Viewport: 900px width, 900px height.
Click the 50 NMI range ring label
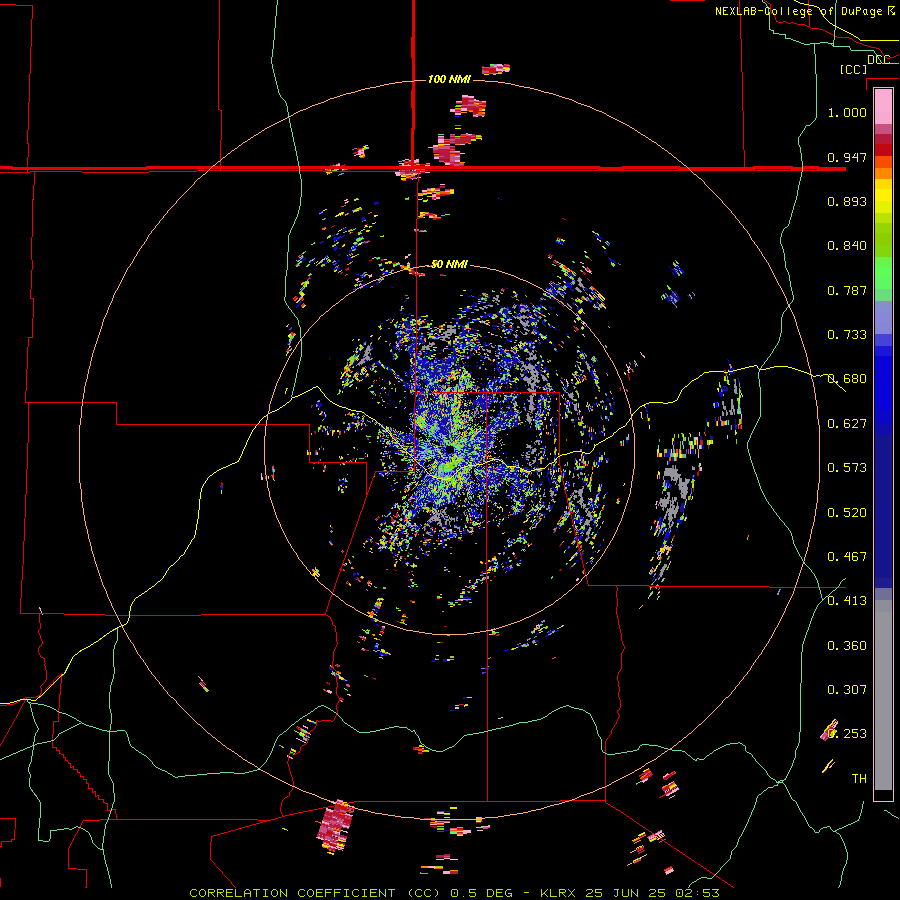pos(449,264)
